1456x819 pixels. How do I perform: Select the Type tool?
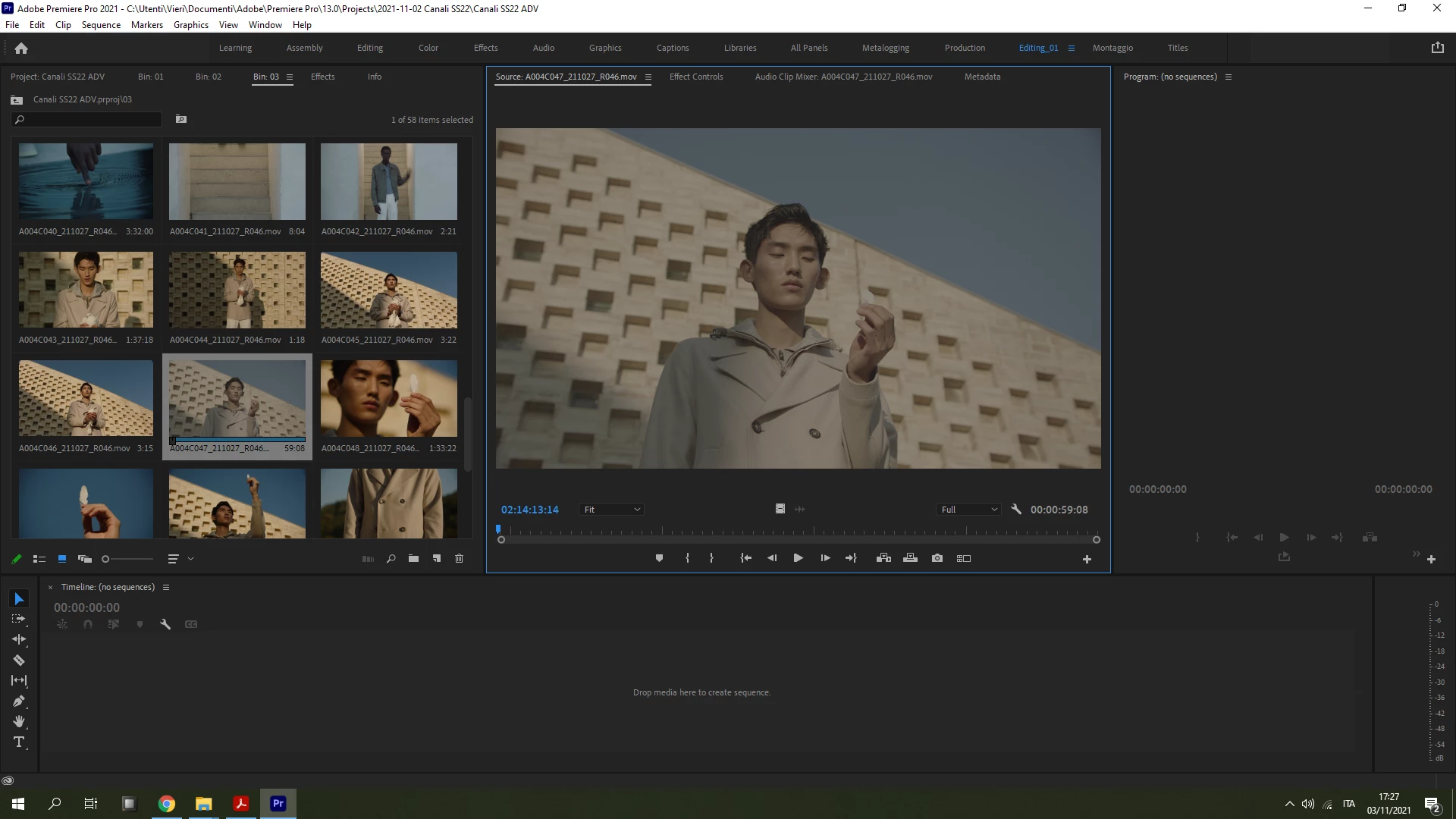[19, 742]
